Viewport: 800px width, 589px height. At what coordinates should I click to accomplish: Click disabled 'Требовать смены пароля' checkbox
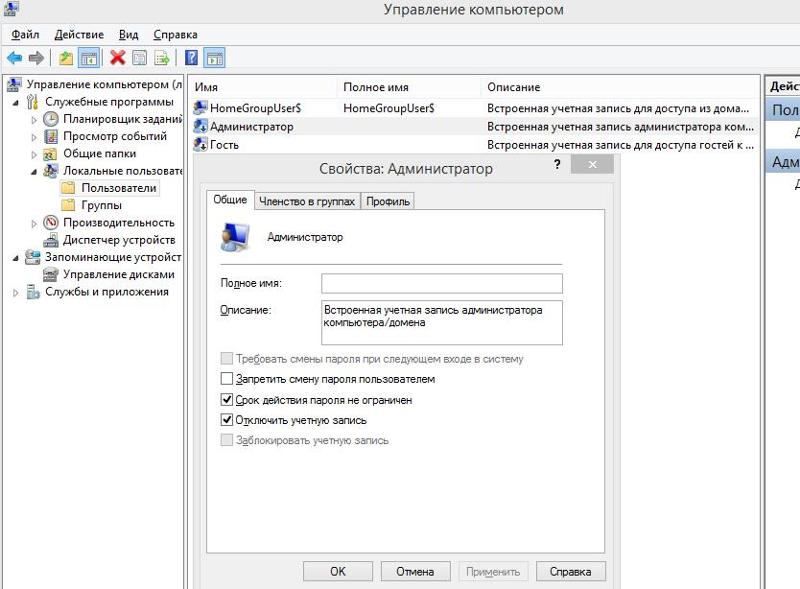[227, 358]
